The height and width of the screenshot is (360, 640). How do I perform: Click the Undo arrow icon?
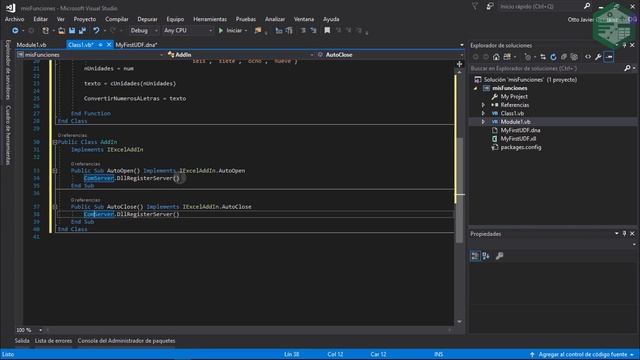(x=96, y=31)
